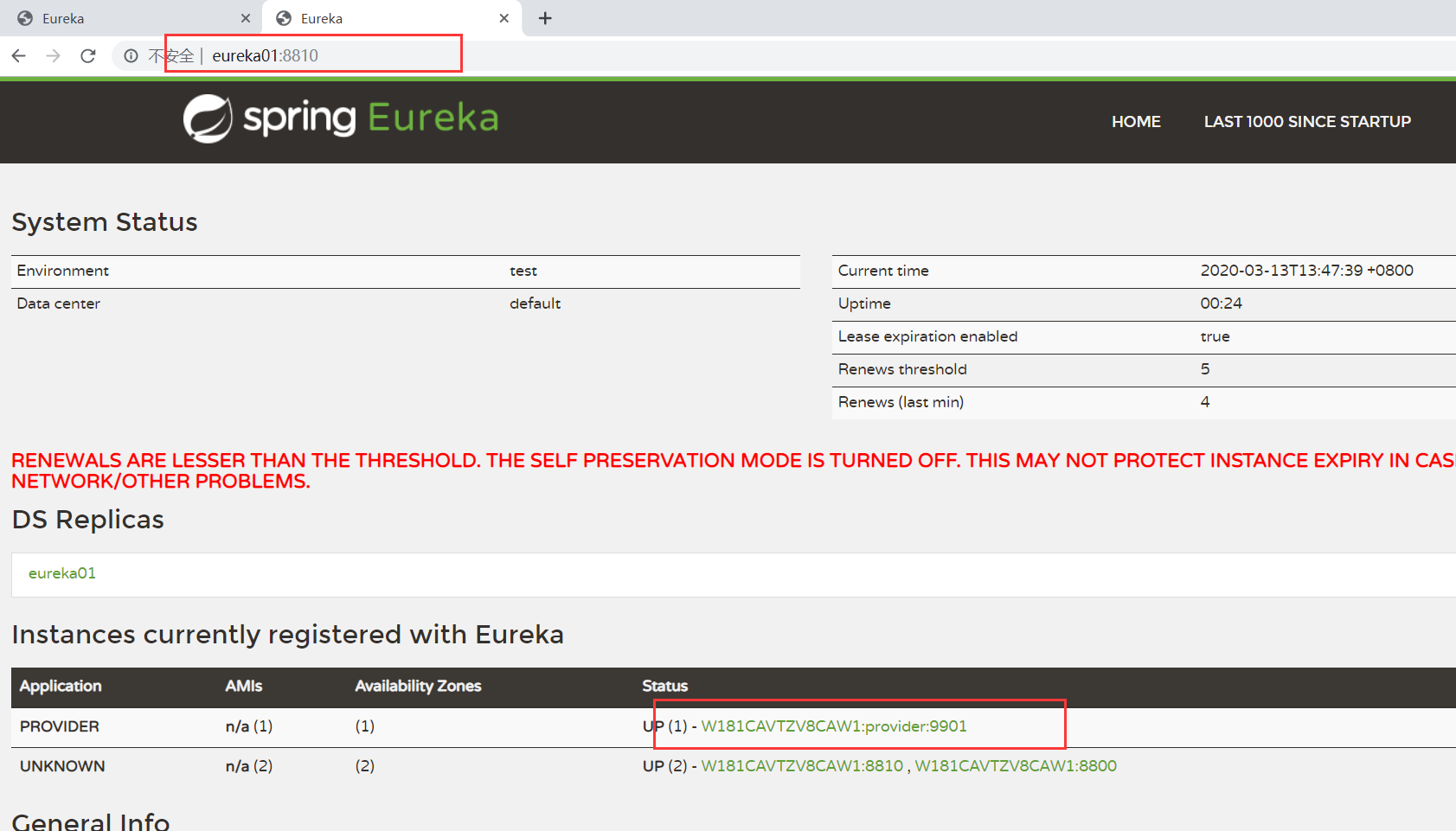
Task: Click the spring Eureka brand text
Action: coord(371,118)
